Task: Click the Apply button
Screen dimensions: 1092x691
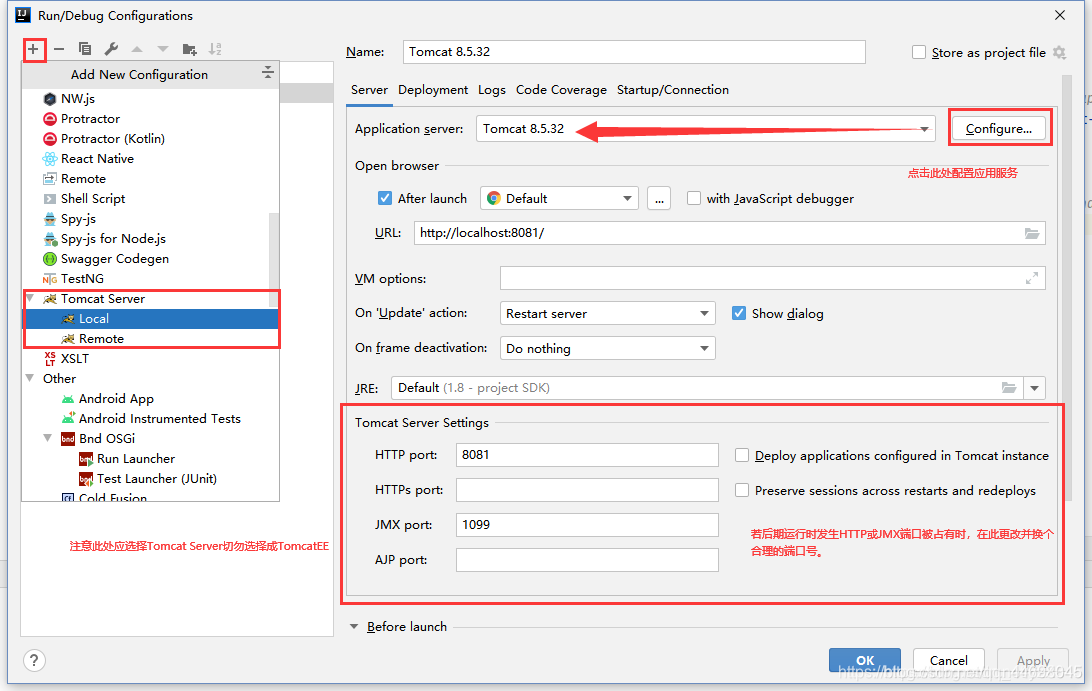Action: click(1034, 660)
